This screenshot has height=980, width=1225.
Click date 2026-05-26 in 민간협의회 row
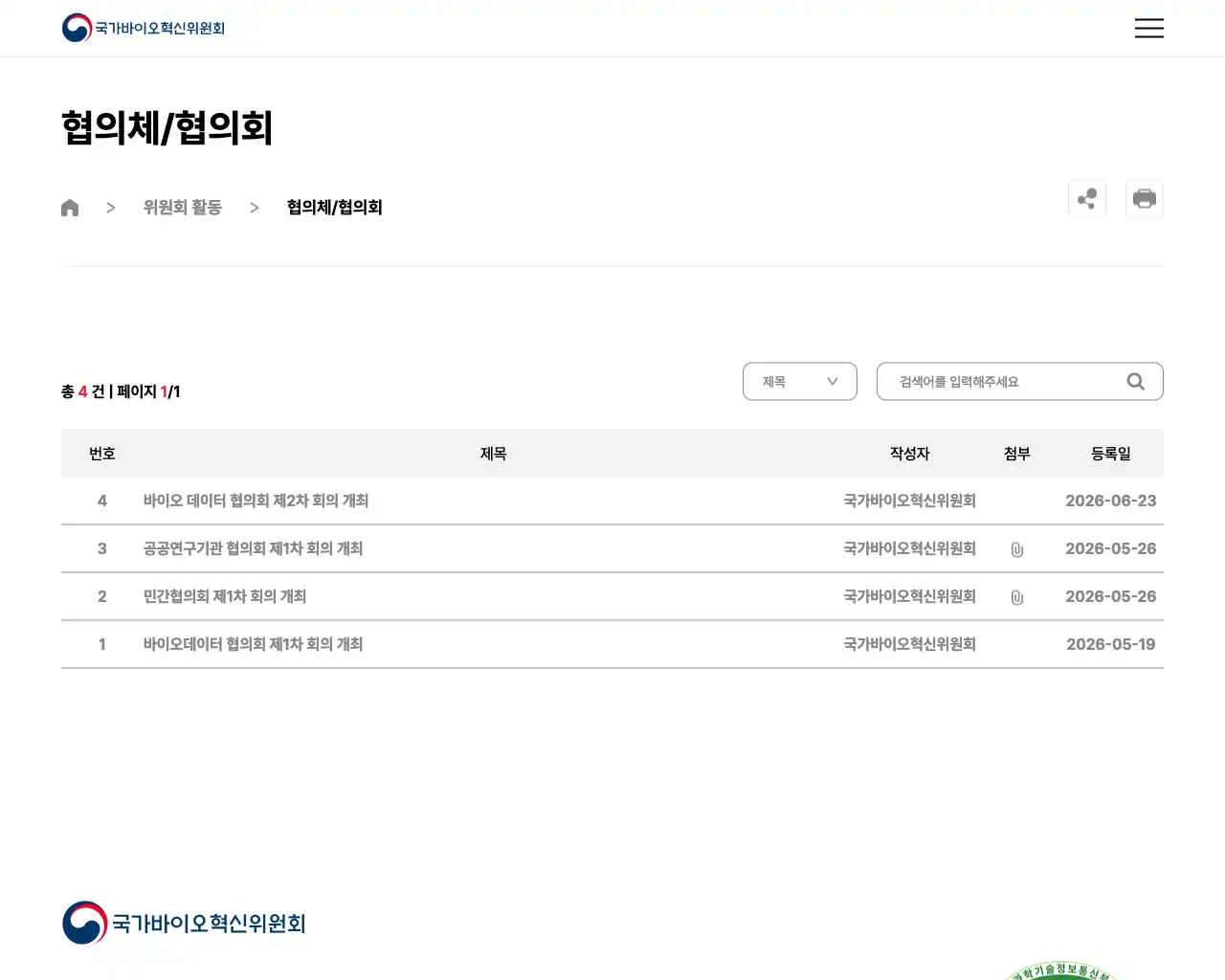tap(1111, 596)
